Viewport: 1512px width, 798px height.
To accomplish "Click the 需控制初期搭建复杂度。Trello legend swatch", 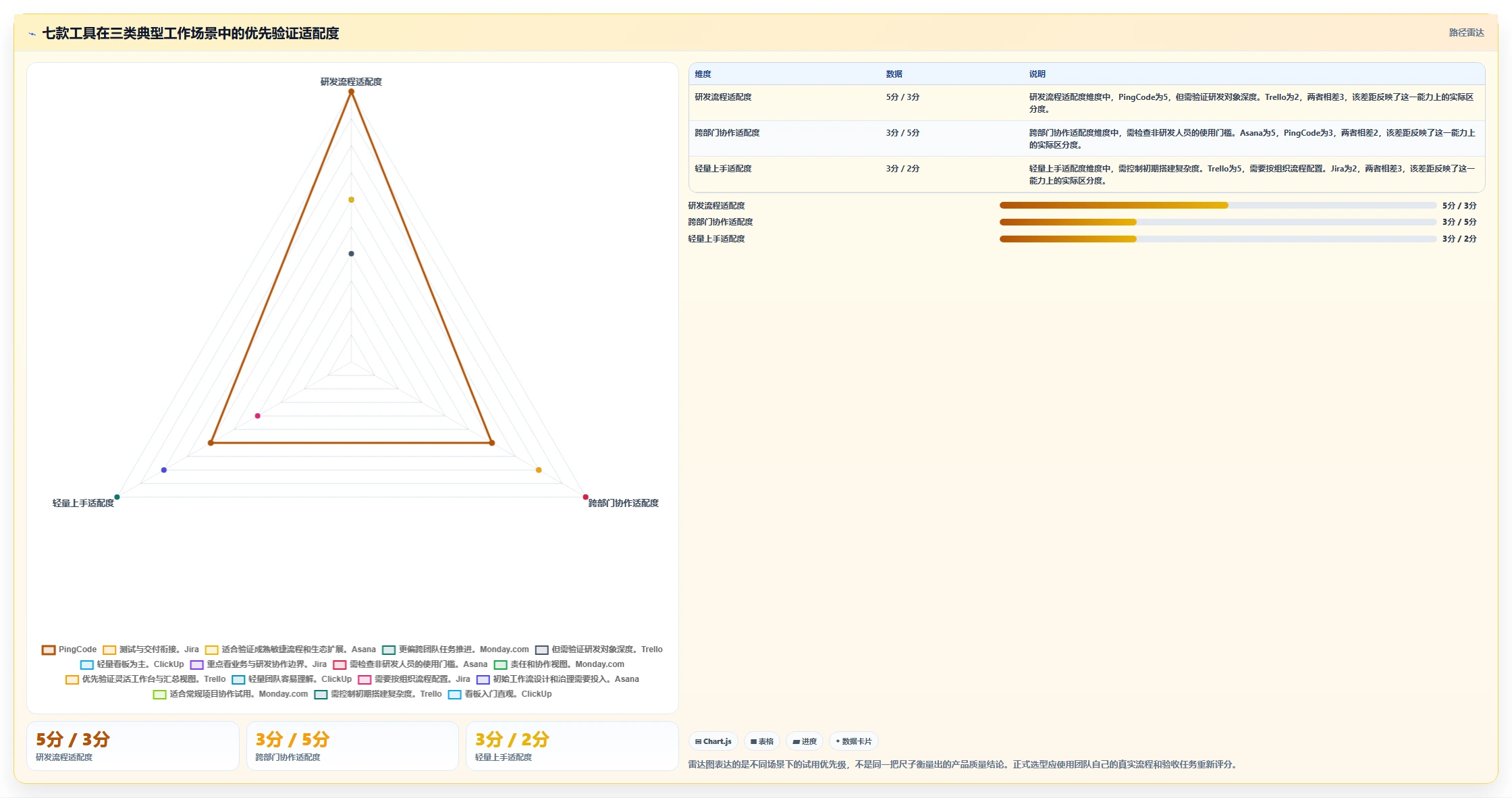I will pos(321,695).
